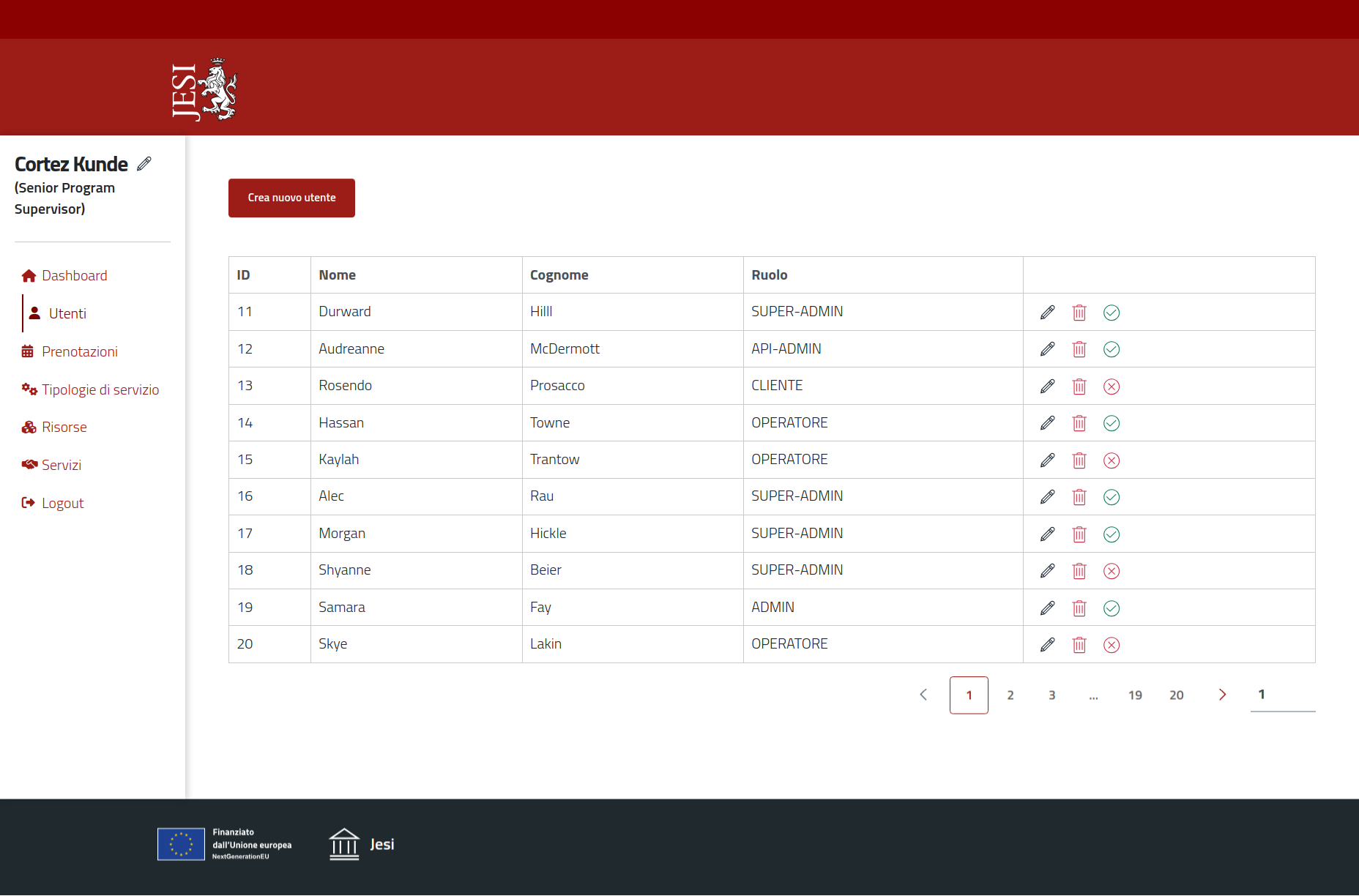Click the pagination ellipsis to expand pages
1359x896 pixels.
1093,695
